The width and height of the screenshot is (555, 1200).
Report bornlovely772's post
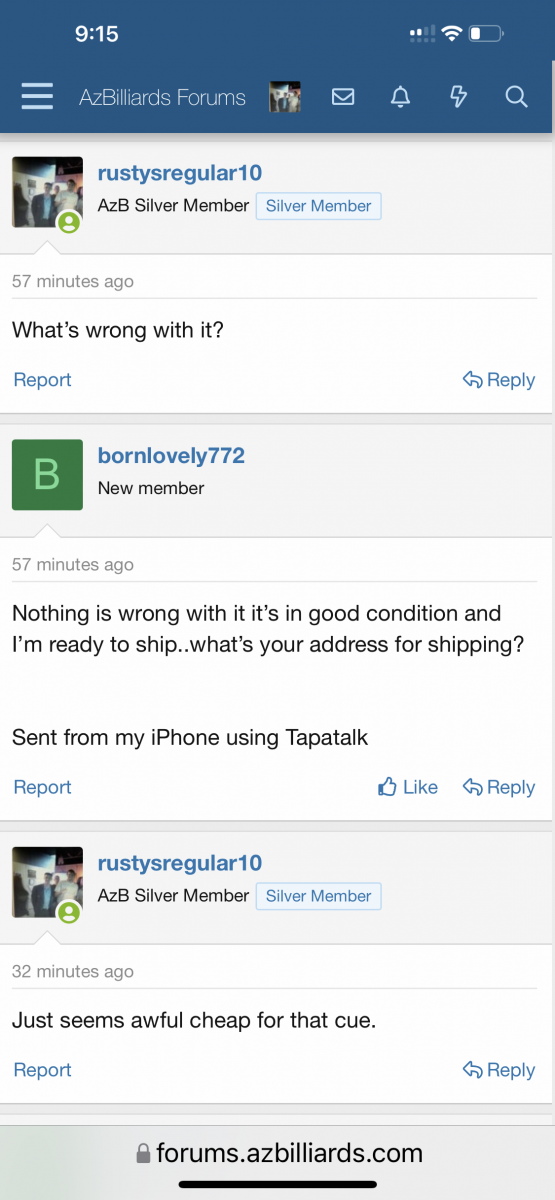pos(42,788)
